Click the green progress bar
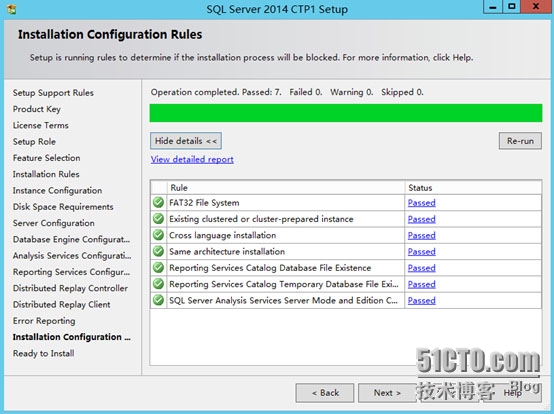The width and height of the screenshot is (554, 414). [x=346, y=113]
